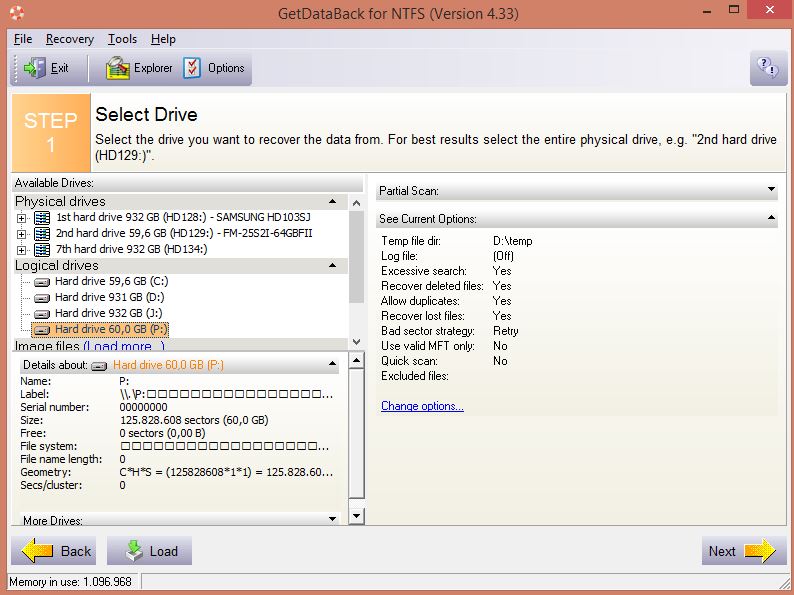Open the Tools menu
The width and height of the screenshot is (794, 595).
pyautogui.click(x=122, y=39)
